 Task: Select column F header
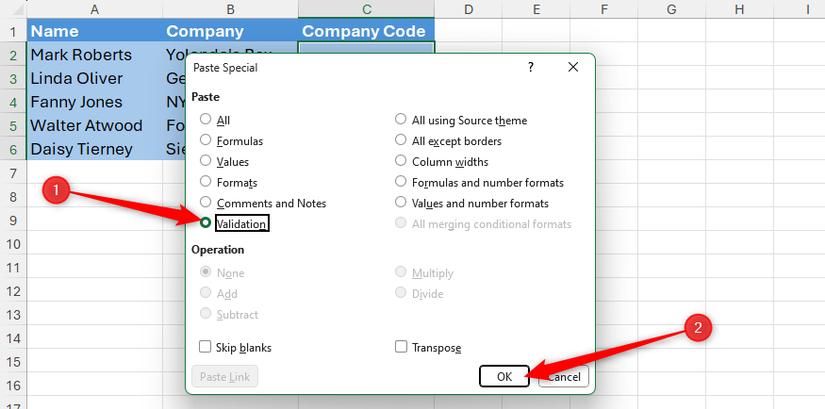tap(603, 9)
